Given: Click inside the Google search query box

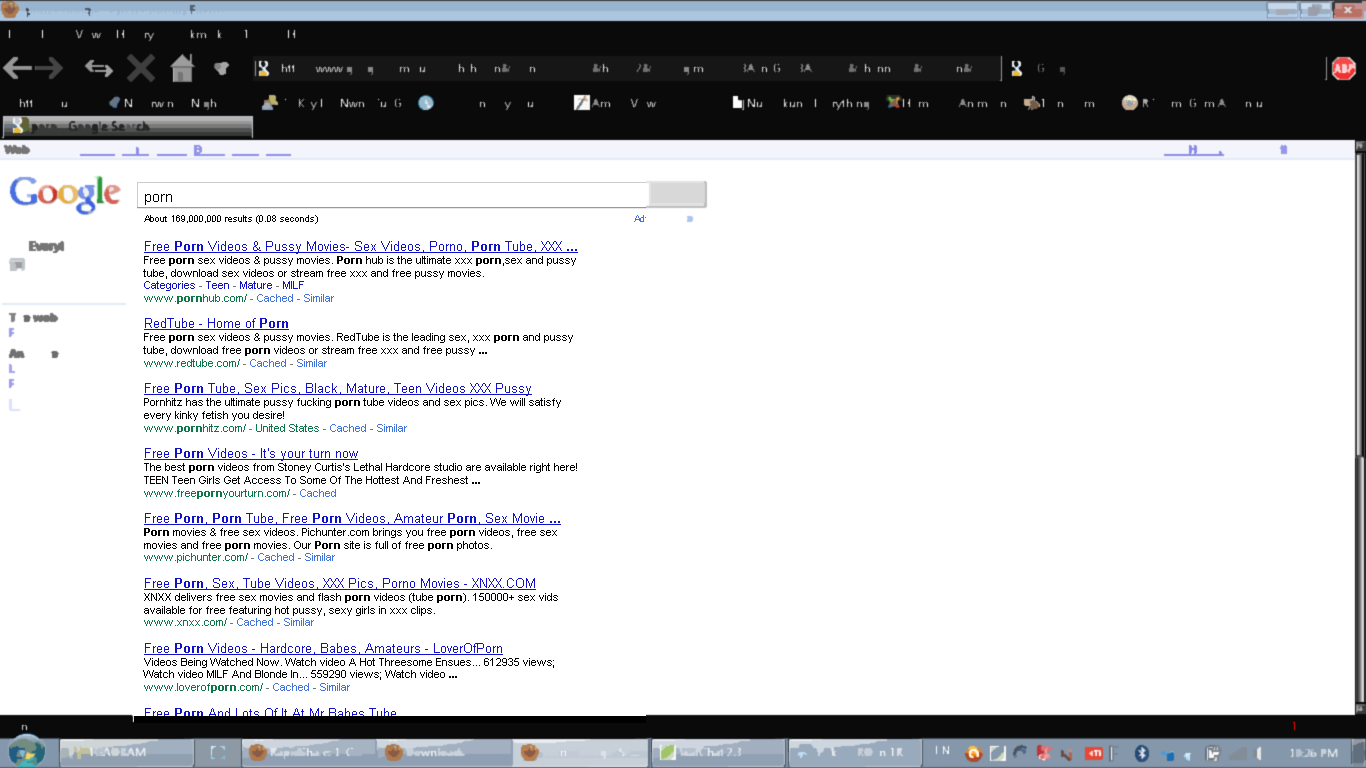Looking at the screenshot, I should pos(392,196).
